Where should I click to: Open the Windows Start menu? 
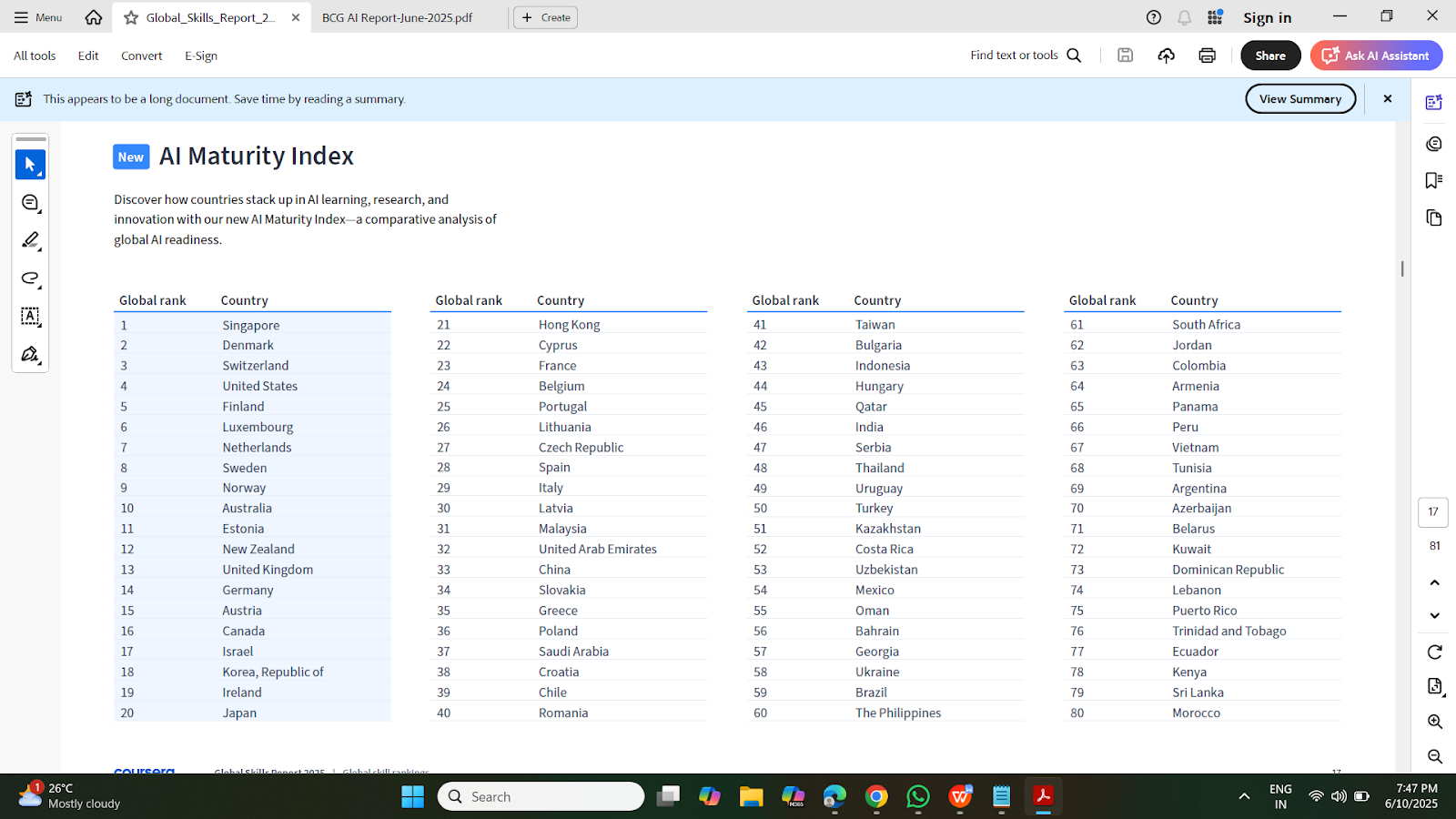412,796
